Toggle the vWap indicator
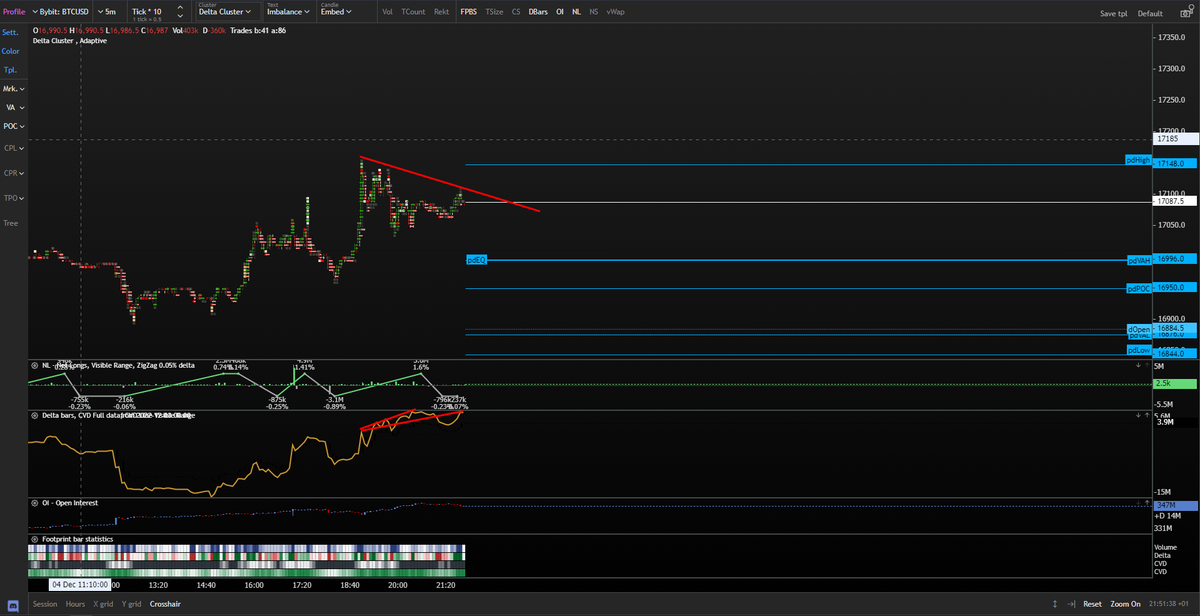Screen dimensions: 1200x616 tap(615, 12)
